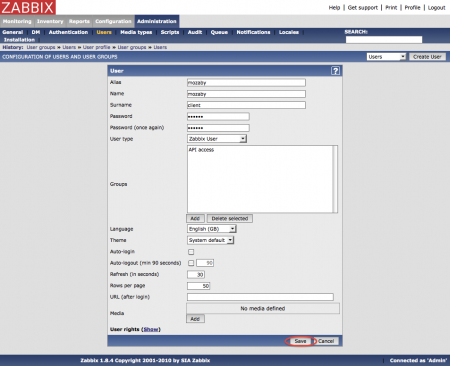Screen dimensions: 450x366
Task: Focus the Auto-logout seconds field
Action: click(205, 263)
